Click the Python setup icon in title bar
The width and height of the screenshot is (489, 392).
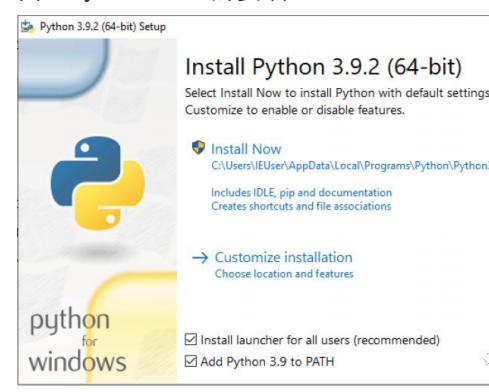click(x=28, y=27)
